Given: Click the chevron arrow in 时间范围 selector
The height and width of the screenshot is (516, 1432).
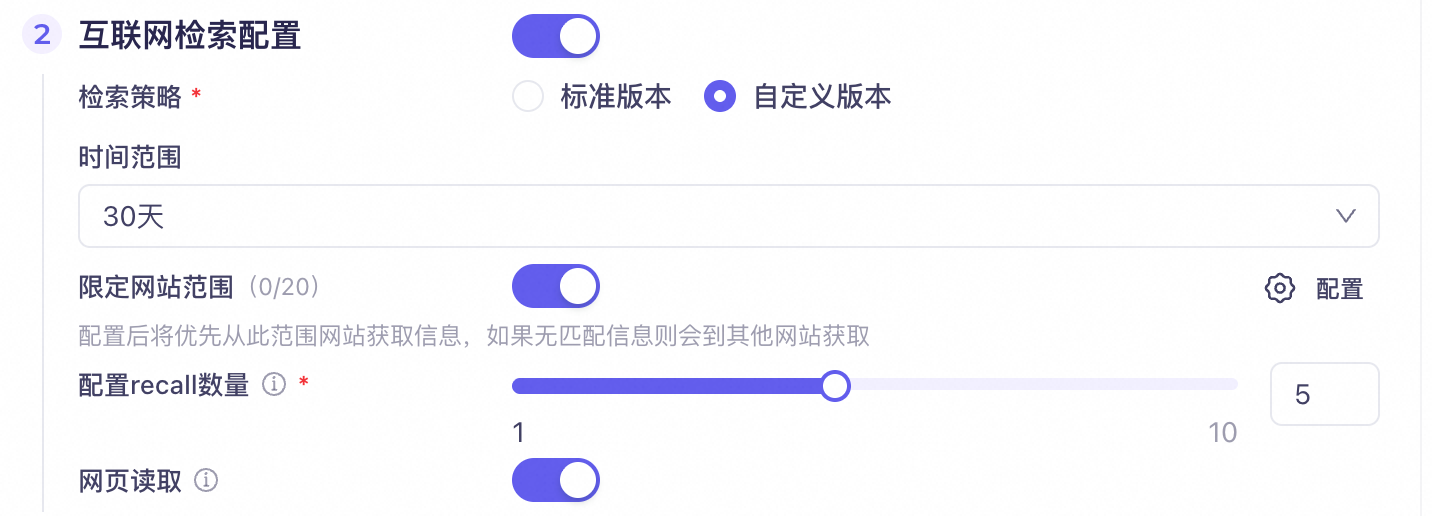Looking at the screenshot, I should pos(1345,216).
